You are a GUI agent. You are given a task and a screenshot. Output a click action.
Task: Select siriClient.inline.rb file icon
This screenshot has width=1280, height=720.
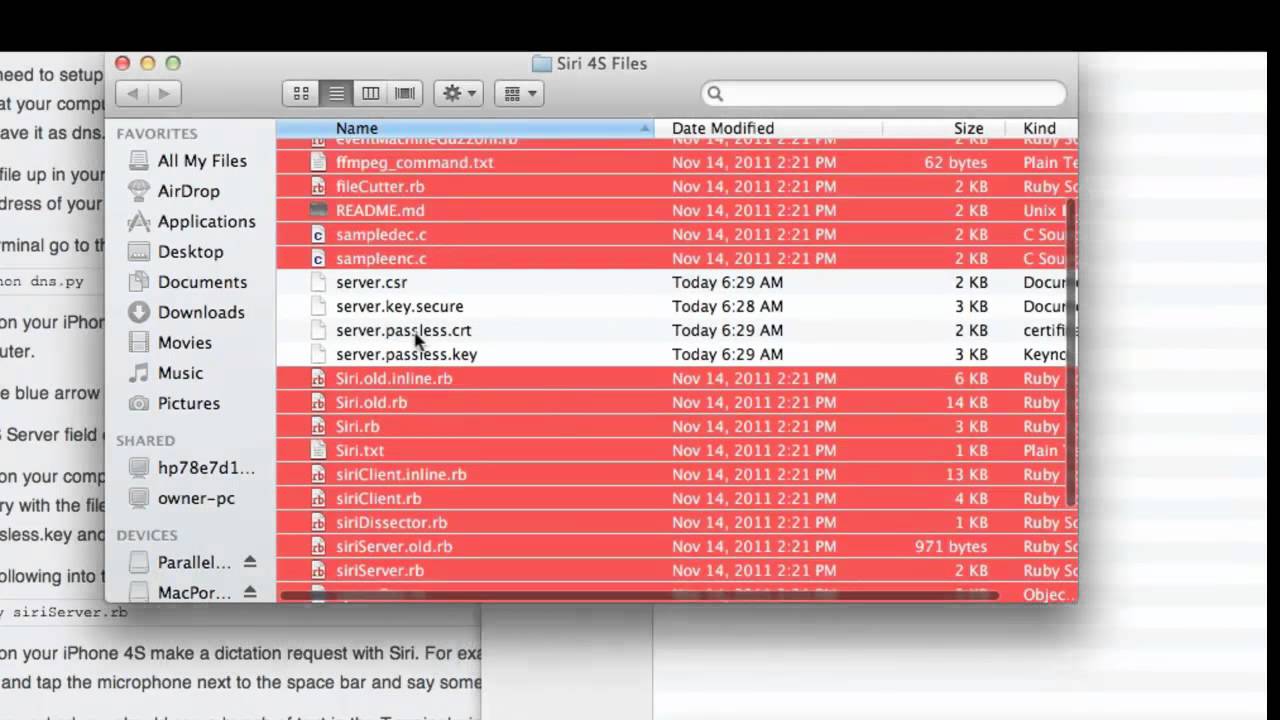click(x=318, y=474)
